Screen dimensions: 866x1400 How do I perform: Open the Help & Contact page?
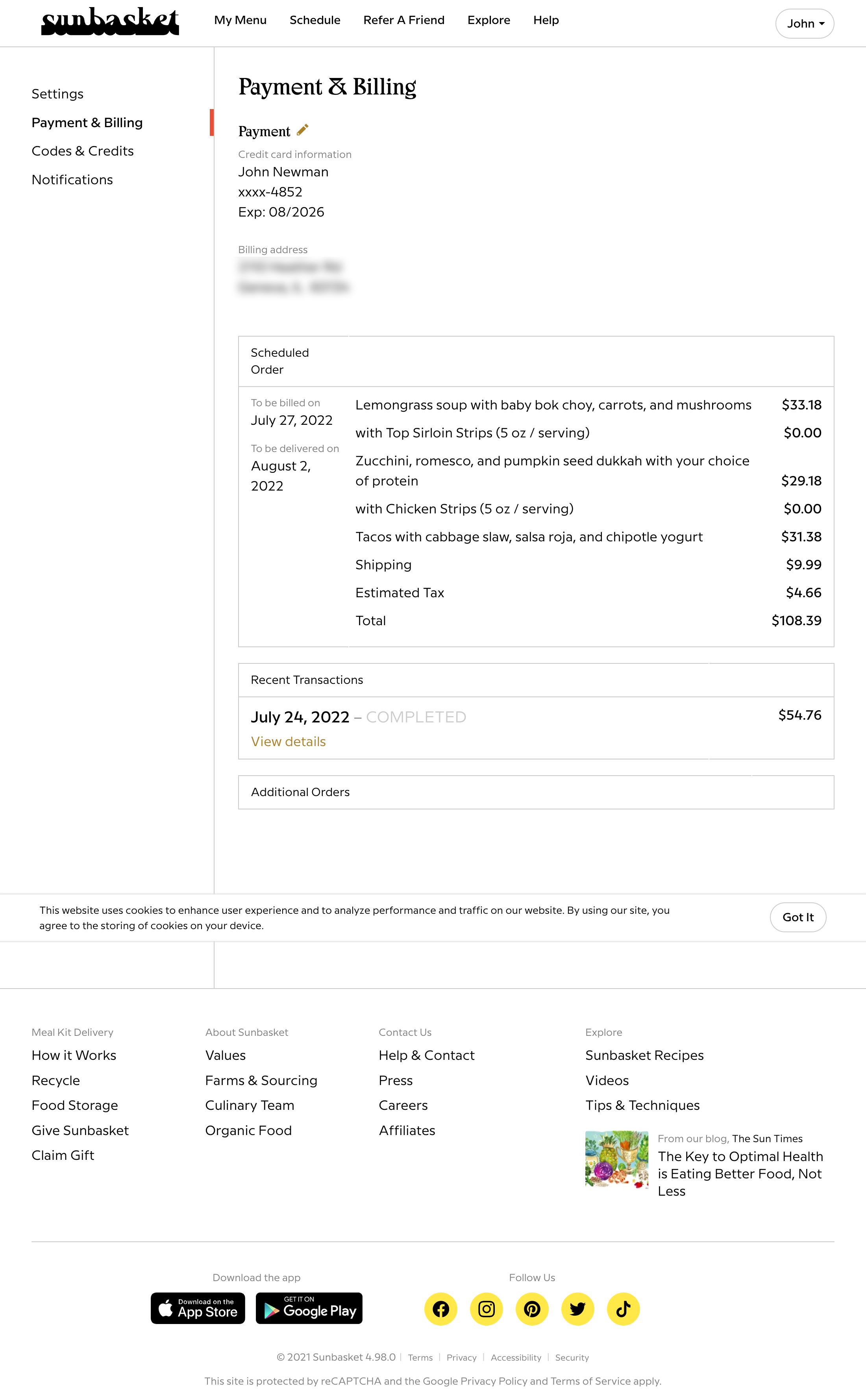click(x=426, y=1055)
